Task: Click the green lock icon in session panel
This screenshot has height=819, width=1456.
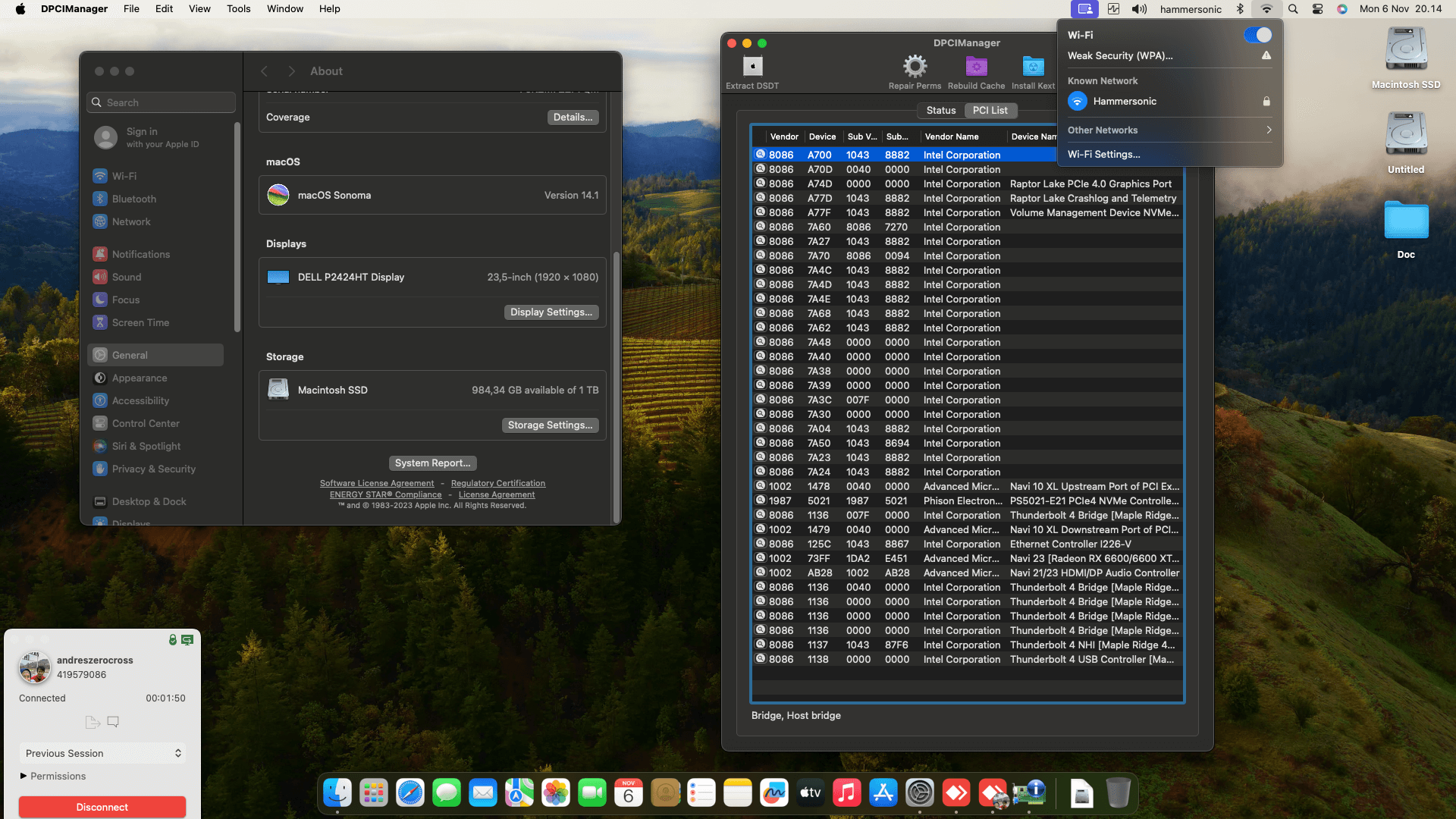Action: (x=173, y=640)
